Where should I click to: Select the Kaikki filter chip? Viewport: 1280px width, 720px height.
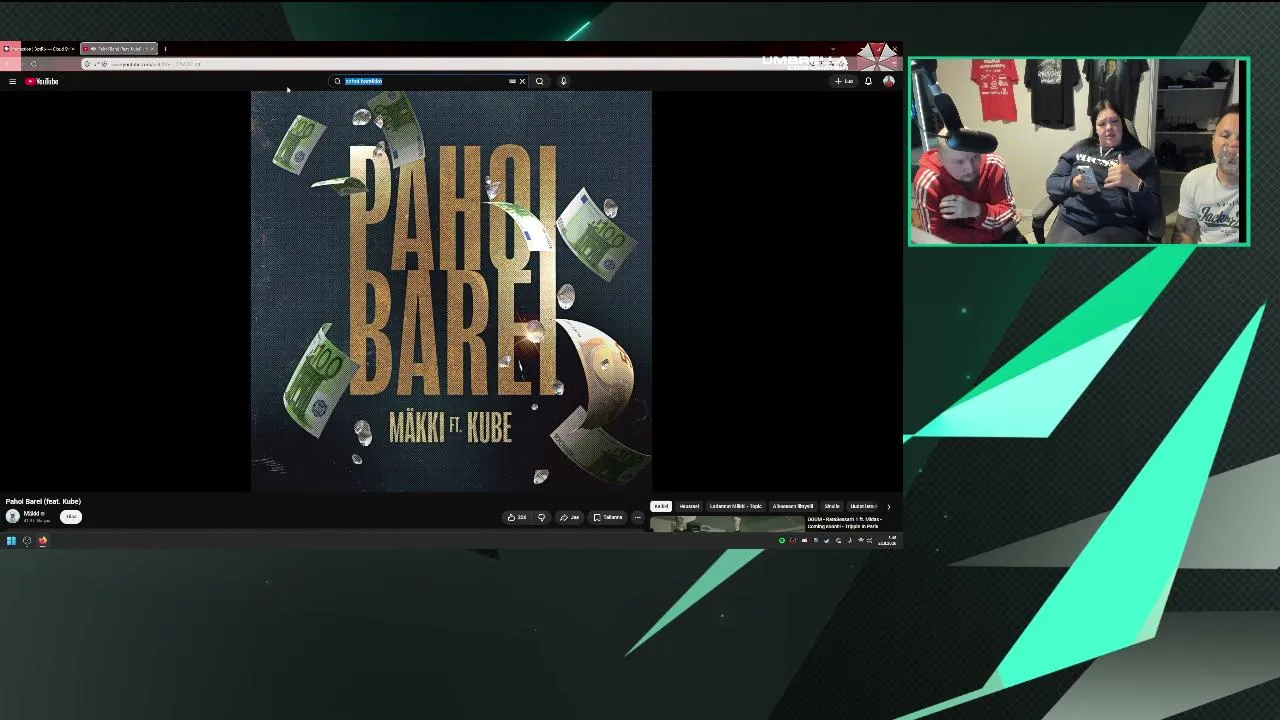(x=661, y=506)
